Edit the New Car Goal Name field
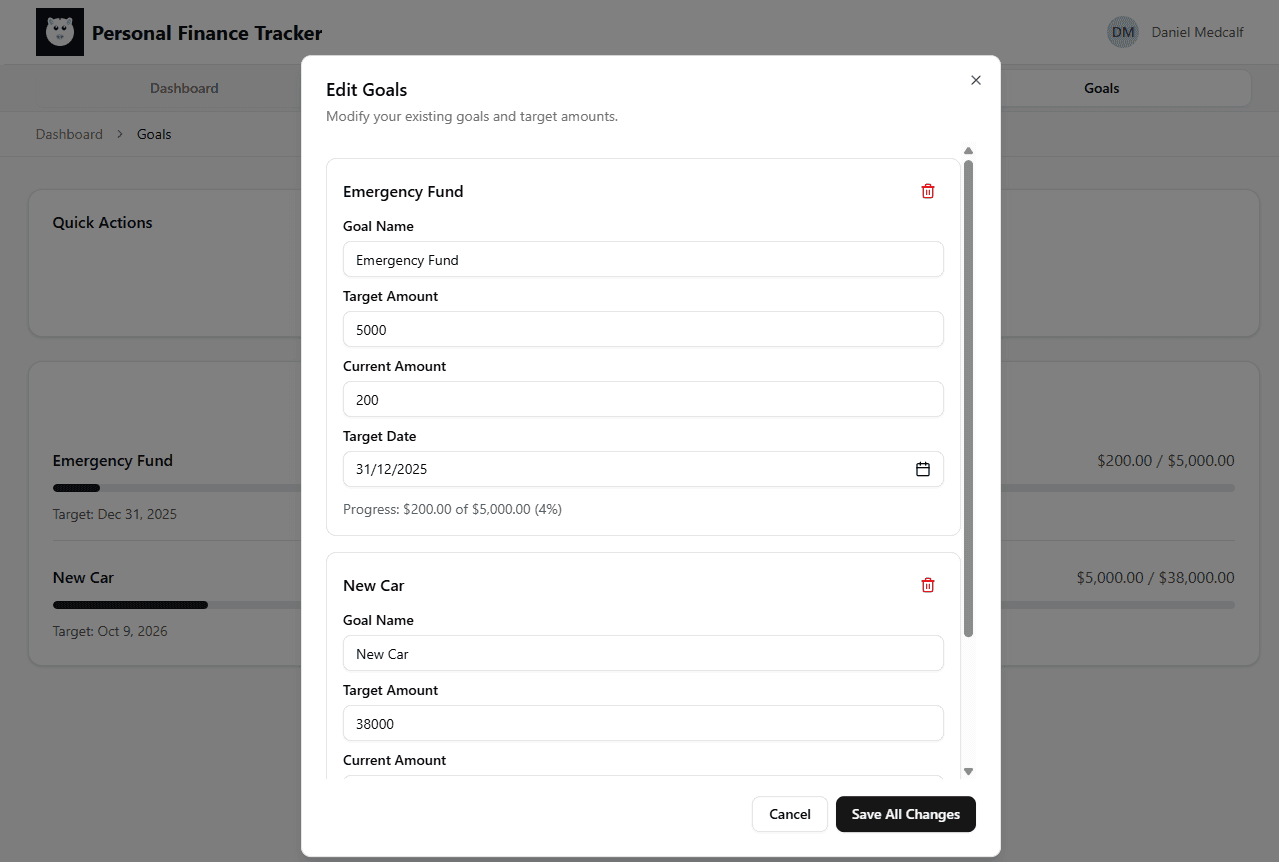The image size is (1279, 862). click(642, 653)
